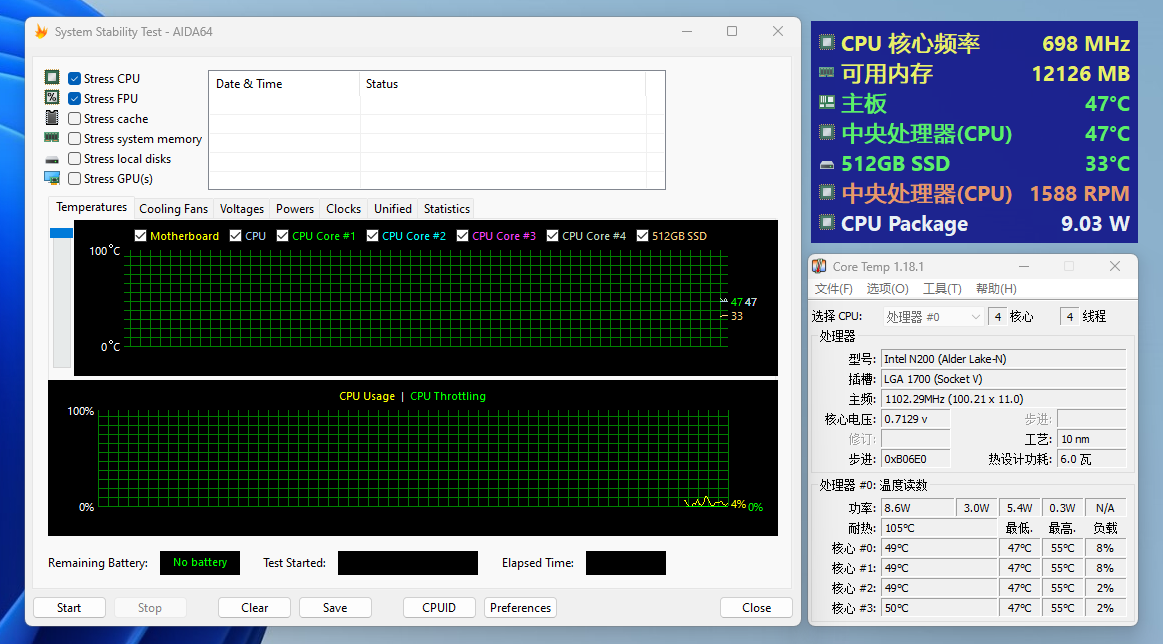Screen dimensions: 1163x644
Task: Click the 耐热 105°C field
Action: tap(939, 528)
